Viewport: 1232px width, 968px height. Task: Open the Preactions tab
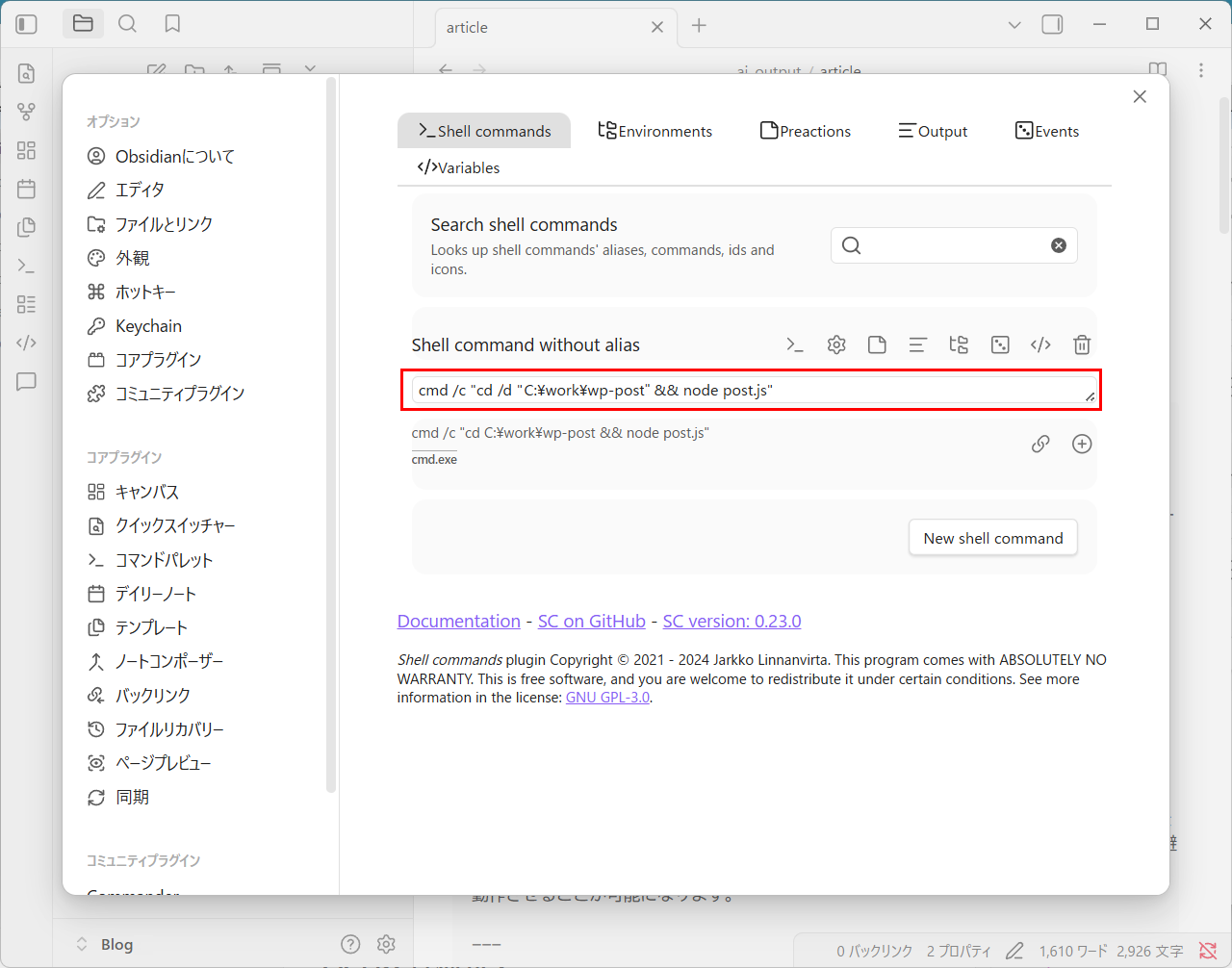coord(806,131)
